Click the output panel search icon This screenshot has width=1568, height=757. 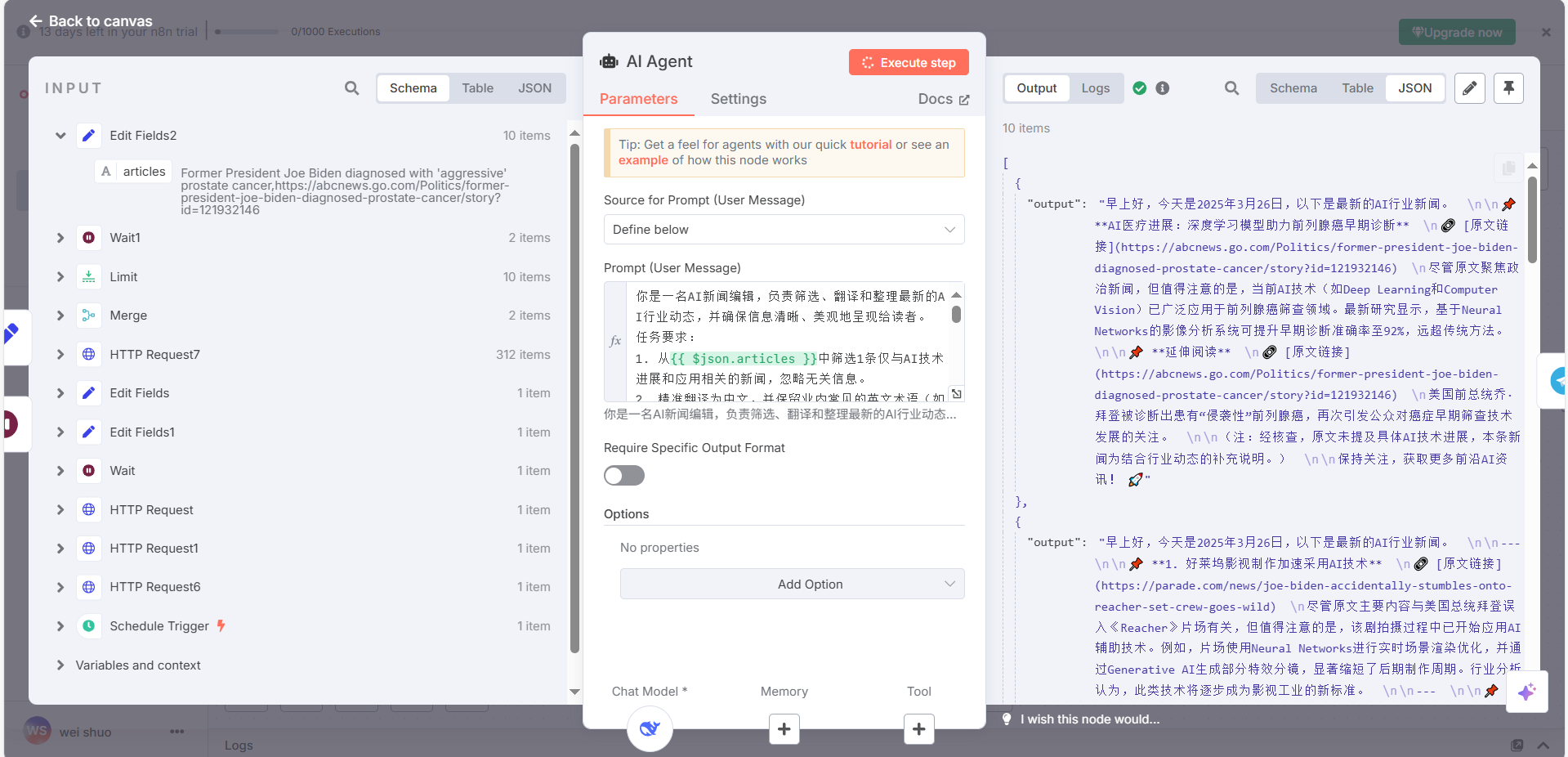pos(1231,88)
